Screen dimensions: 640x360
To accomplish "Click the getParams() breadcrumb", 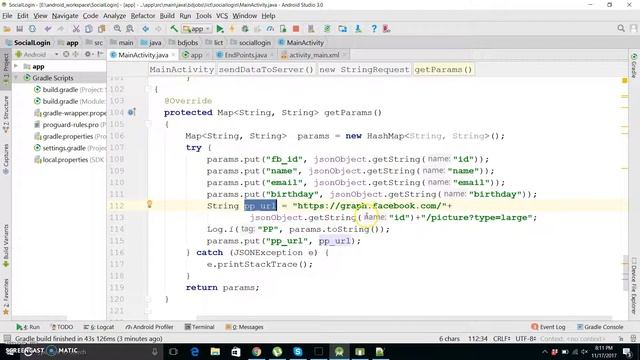I will click(443, 69).
